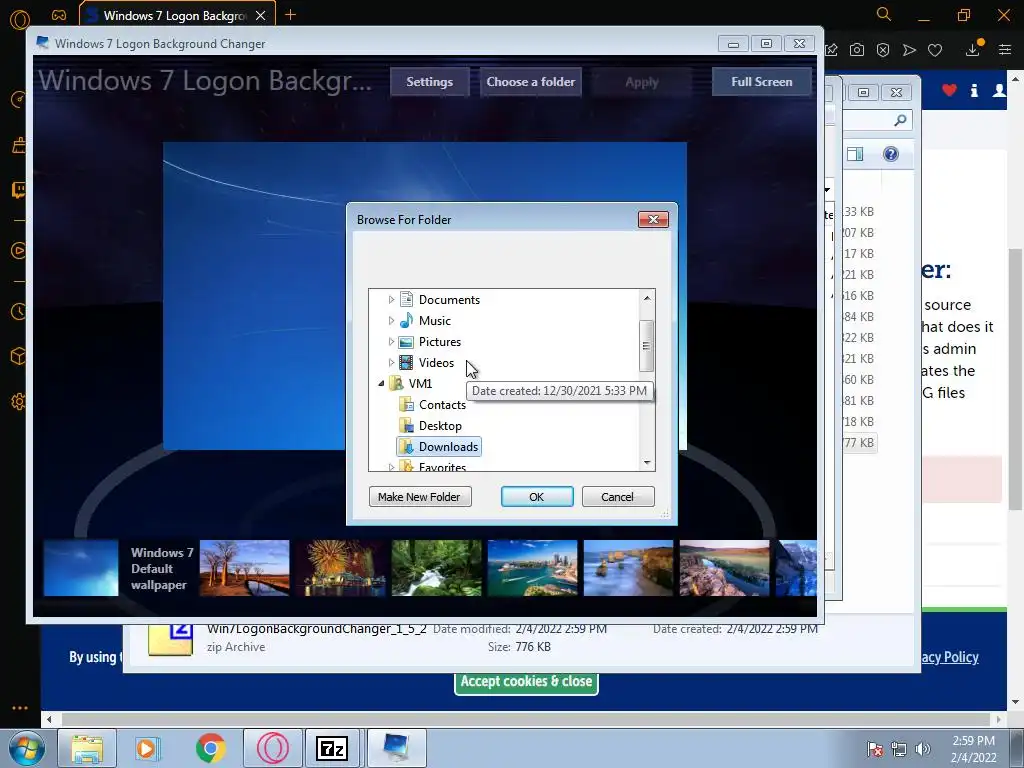This screenshot has width=1024, height=768.
Task: Open Explorer help question mark icon
Action: point(891,154)
